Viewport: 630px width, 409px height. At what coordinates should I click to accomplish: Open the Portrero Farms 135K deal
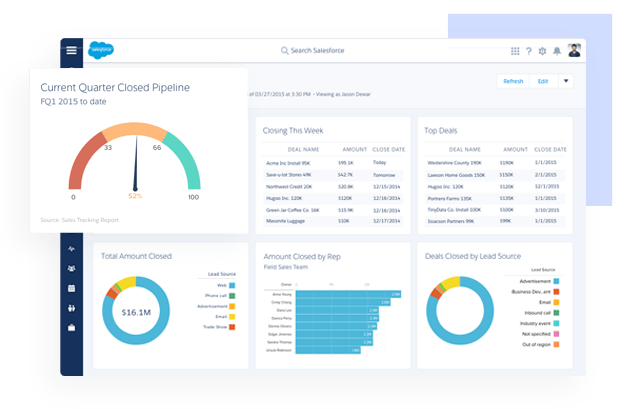(450, 198)
